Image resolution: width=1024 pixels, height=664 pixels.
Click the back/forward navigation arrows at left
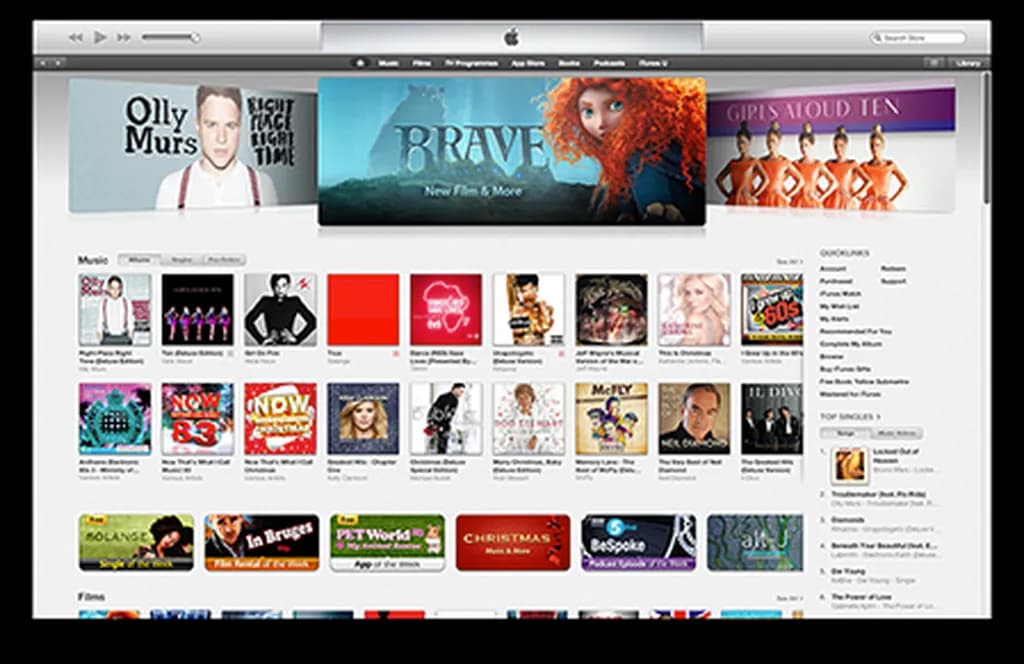[49, 63]
